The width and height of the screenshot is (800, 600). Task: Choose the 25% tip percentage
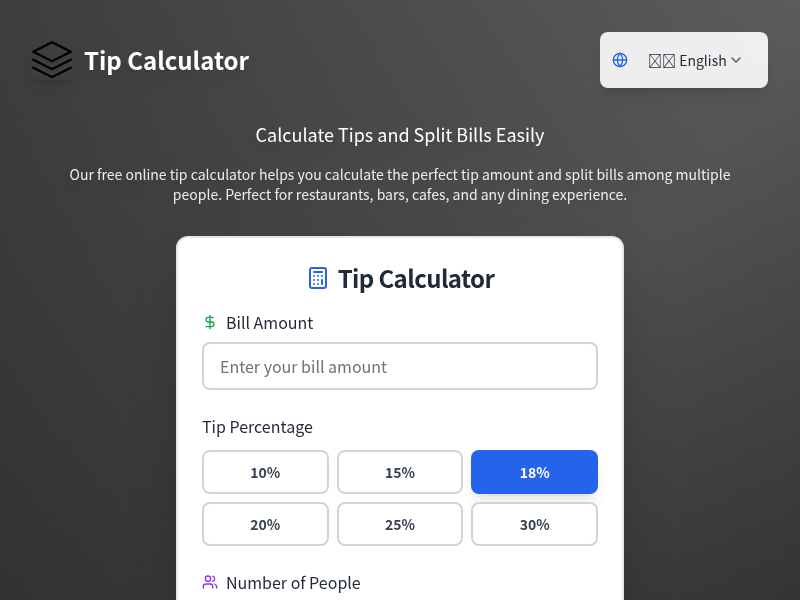point(400,524)
